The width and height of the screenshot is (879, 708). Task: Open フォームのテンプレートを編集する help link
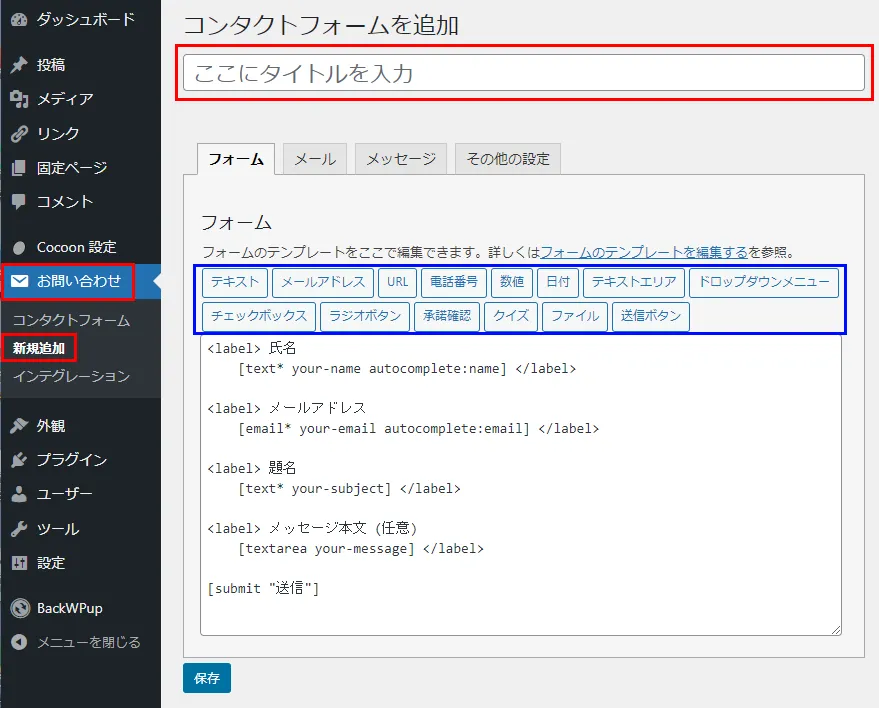643,253
